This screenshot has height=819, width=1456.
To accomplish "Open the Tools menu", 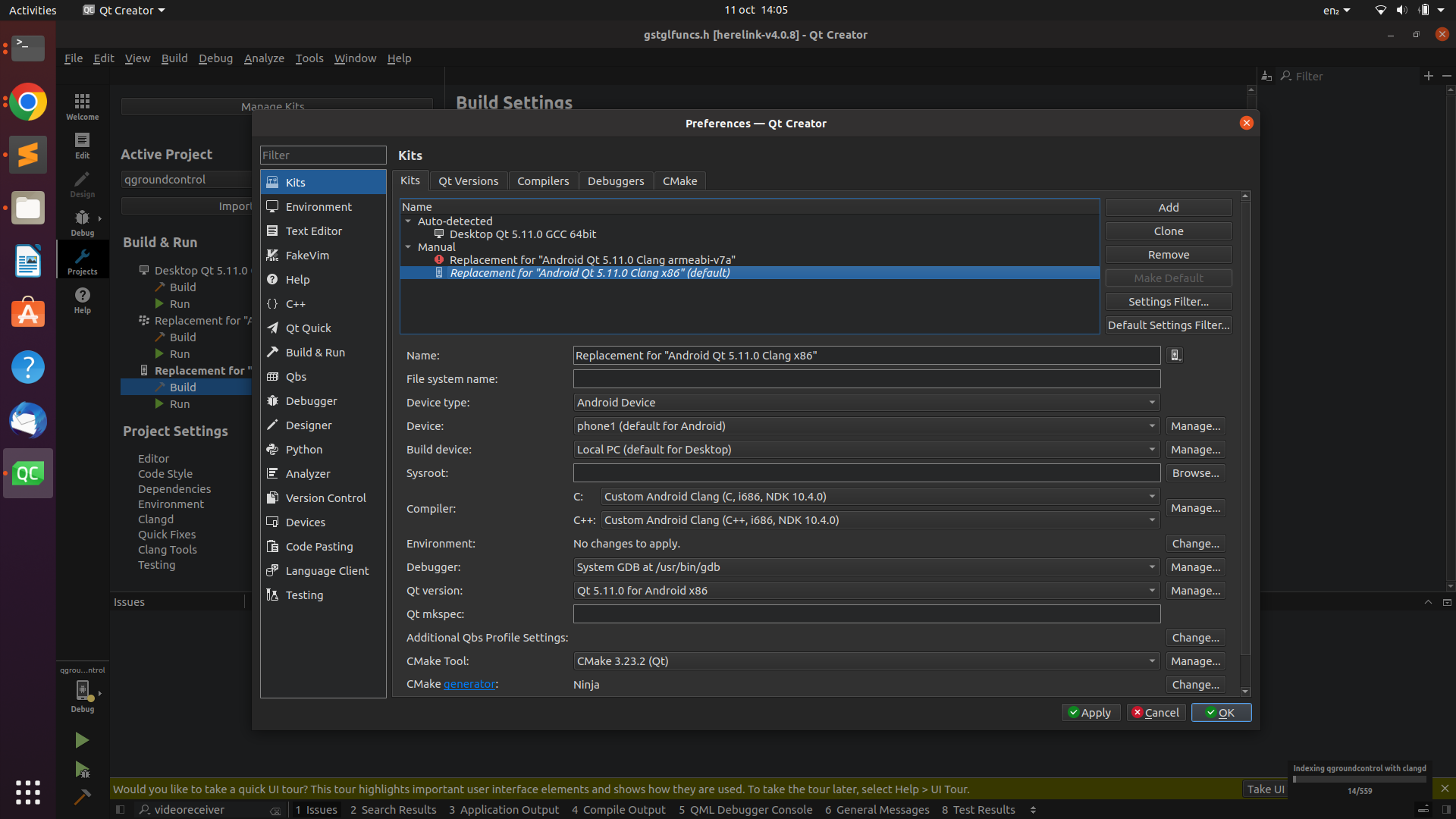I will pyautogui.click(x=309, y=58).
